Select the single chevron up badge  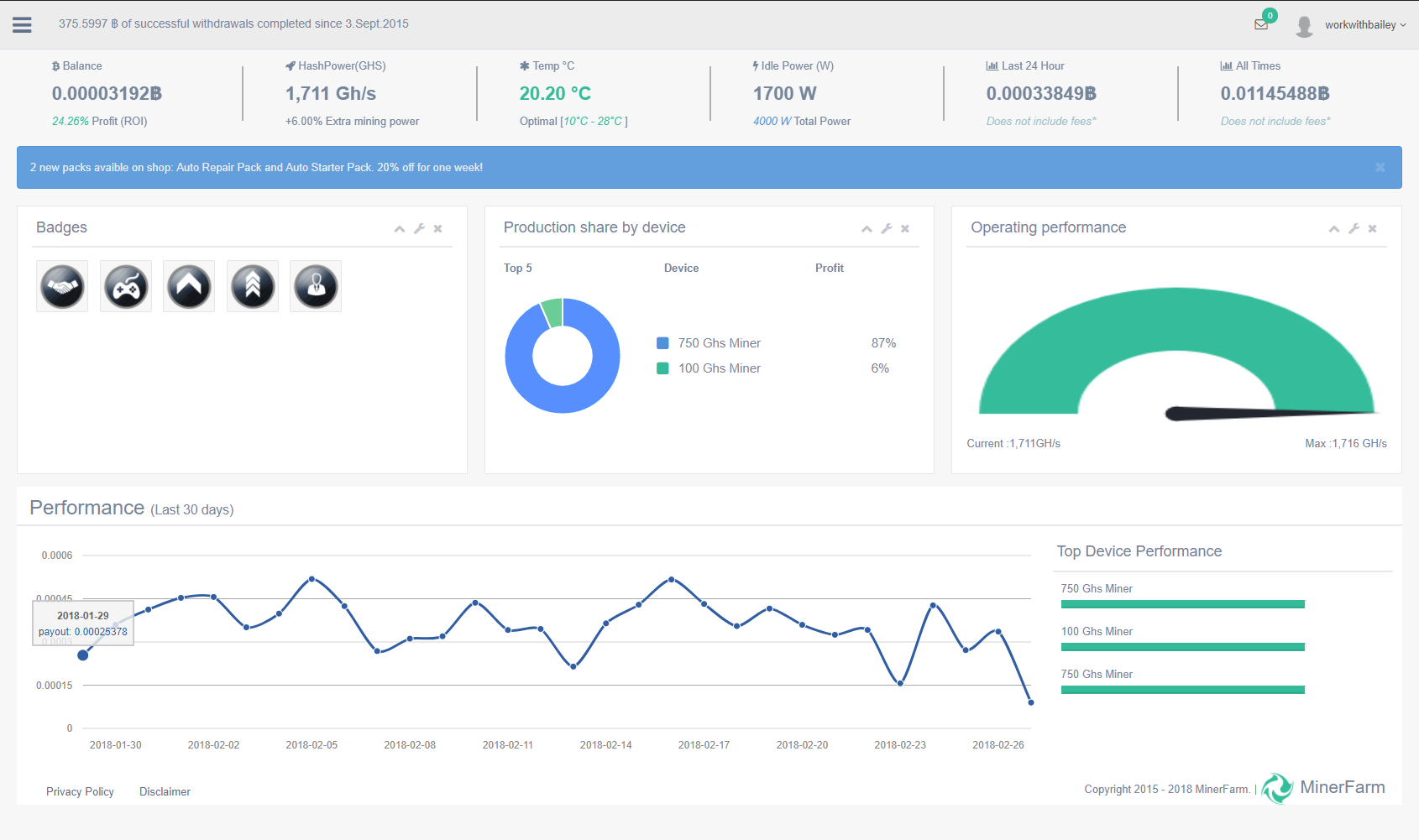pyautogui.click(x=189, y=286)
